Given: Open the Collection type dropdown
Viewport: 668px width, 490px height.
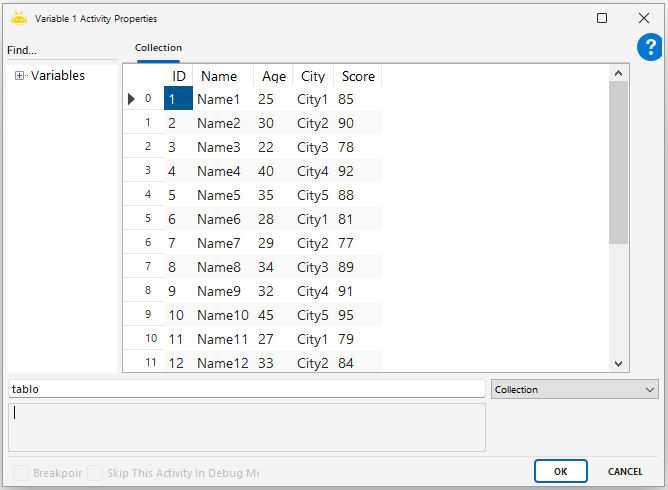Looking at the screenshot, I should coord(575,389).
